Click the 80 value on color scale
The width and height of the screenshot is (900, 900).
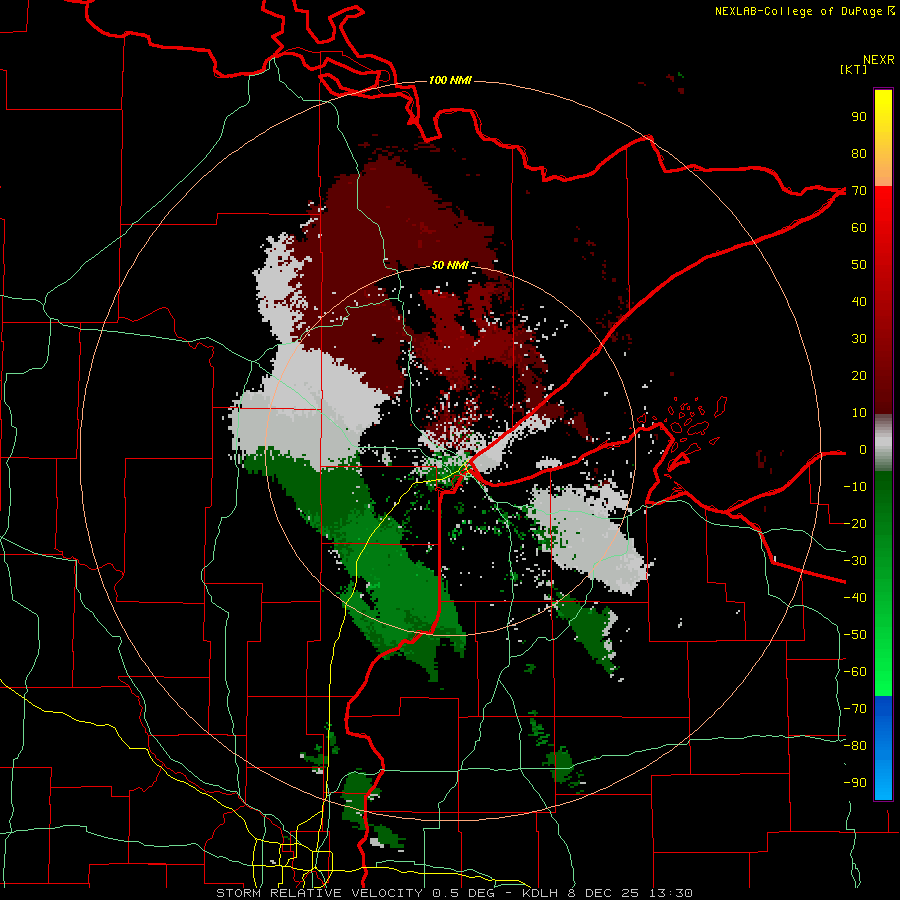pos(859,153)
